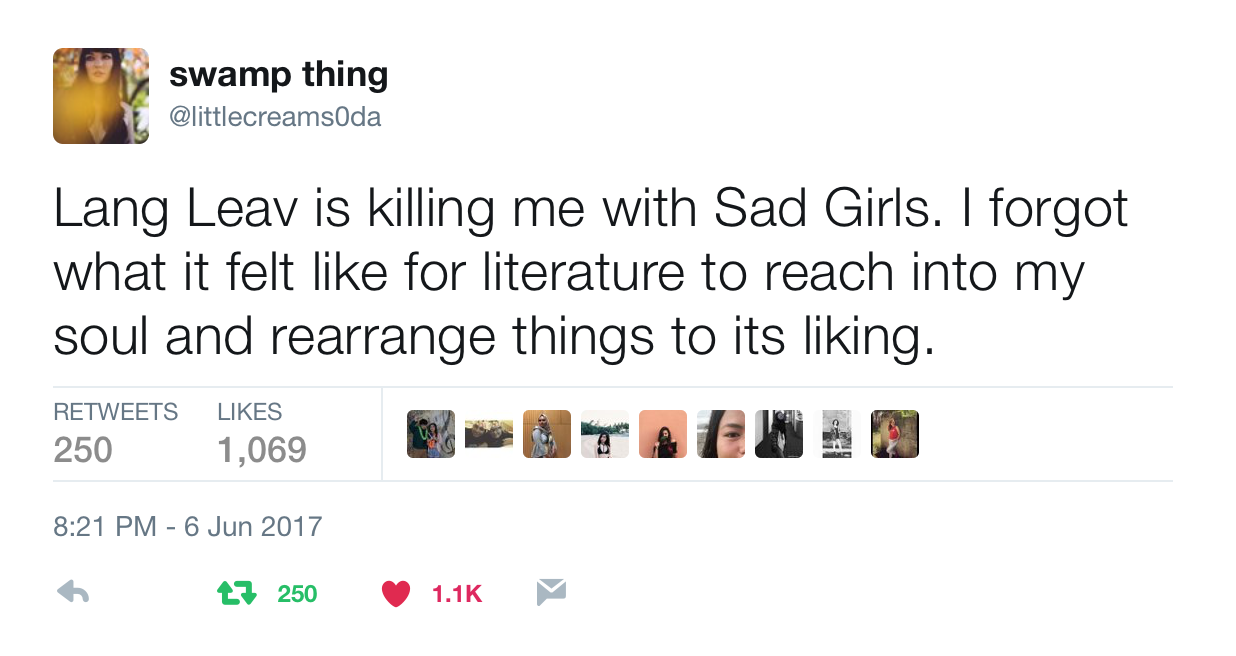Screen dimensions: 1236x656
Task: Open swamp thing's profile picture
Action: (101, 96)
